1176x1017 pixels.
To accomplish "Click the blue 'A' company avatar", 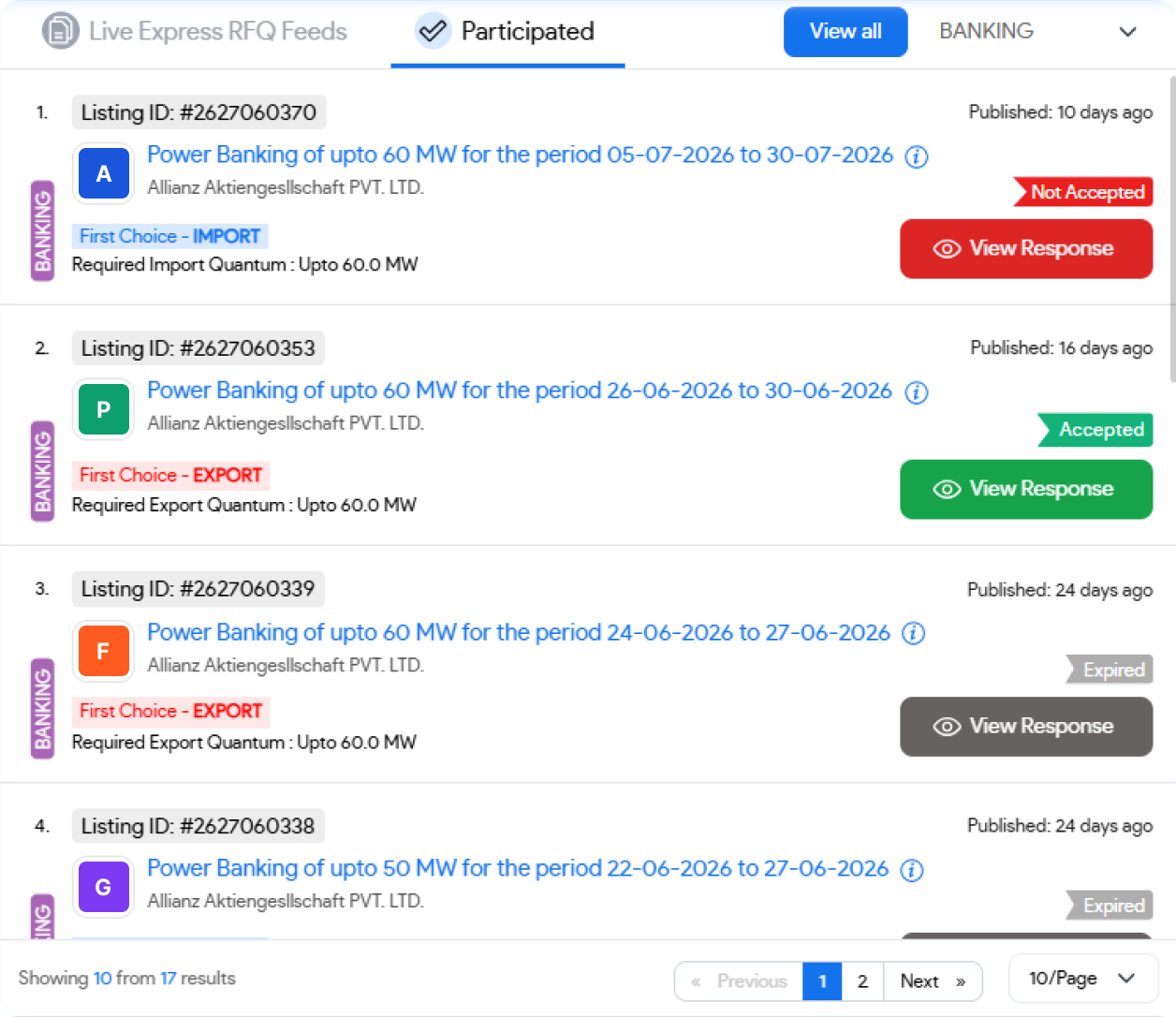I will (x=104, y=173).
